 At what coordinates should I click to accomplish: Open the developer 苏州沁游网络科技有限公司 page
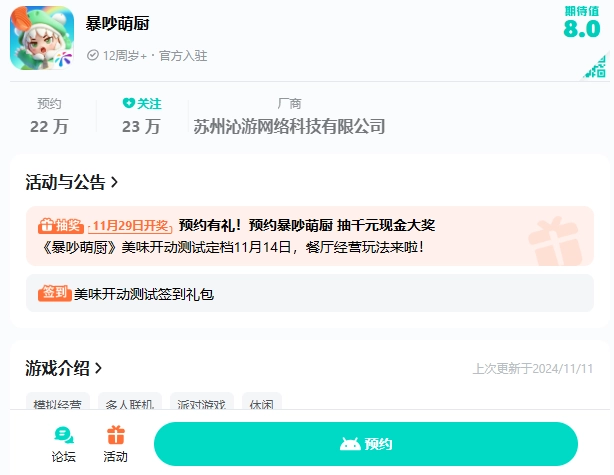(x=289, y=126)
